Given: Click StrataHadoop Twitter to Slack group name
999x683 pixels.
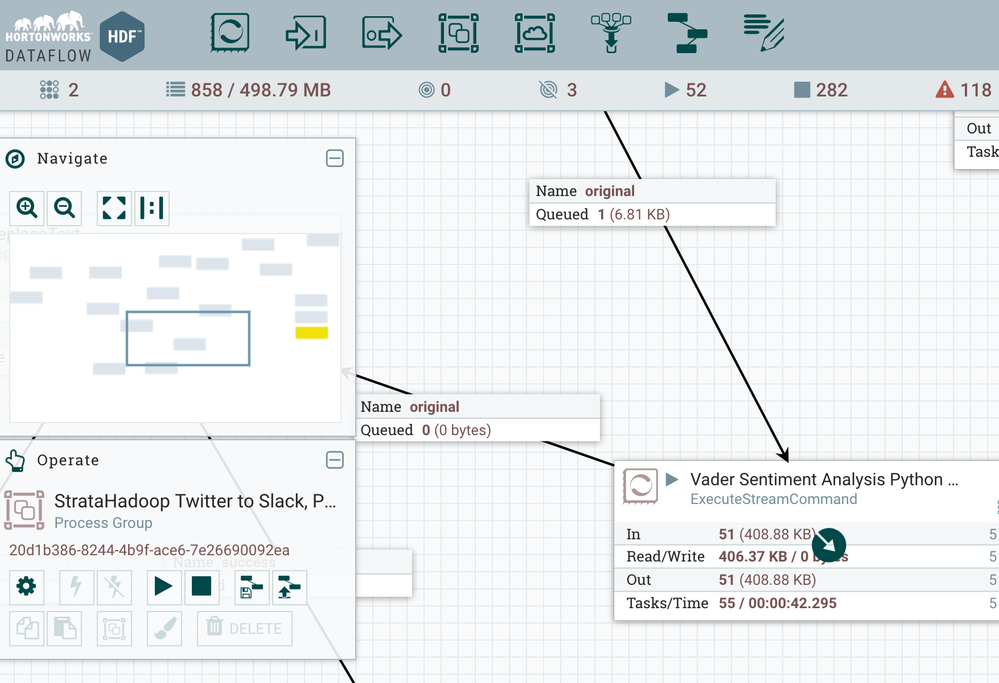Looking at the screenshot, I should [195, 501].
